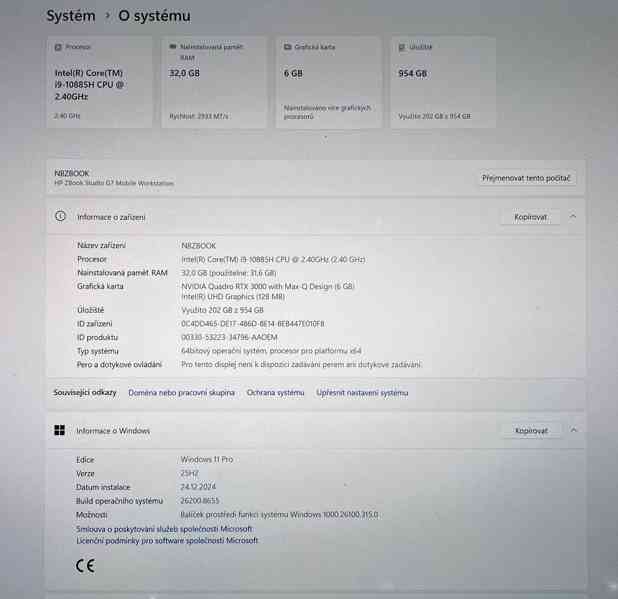
Task: Select the Možnosti experience pack value
Action: (x=279, y=515)
